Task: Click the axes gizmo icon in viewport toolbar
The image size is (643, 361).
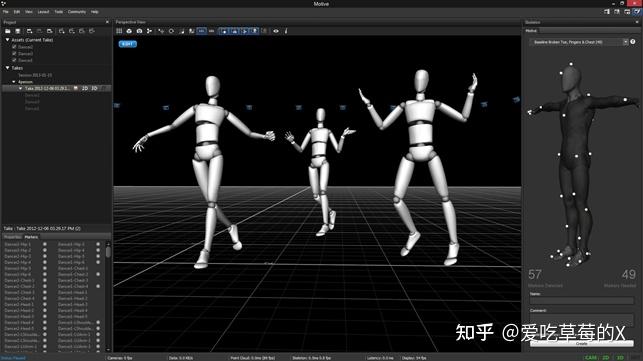Action: point(161,31)
